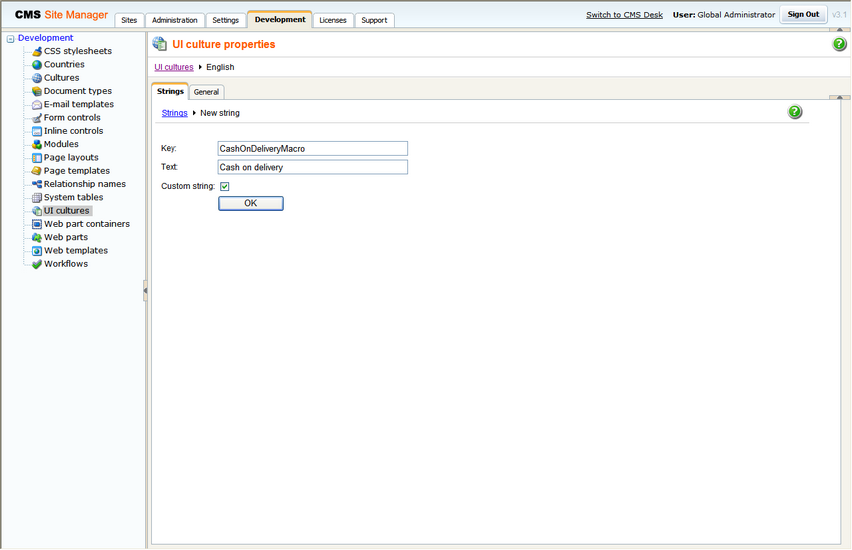Click the Page templates icon
852x550 pixels.
[37, 171]
